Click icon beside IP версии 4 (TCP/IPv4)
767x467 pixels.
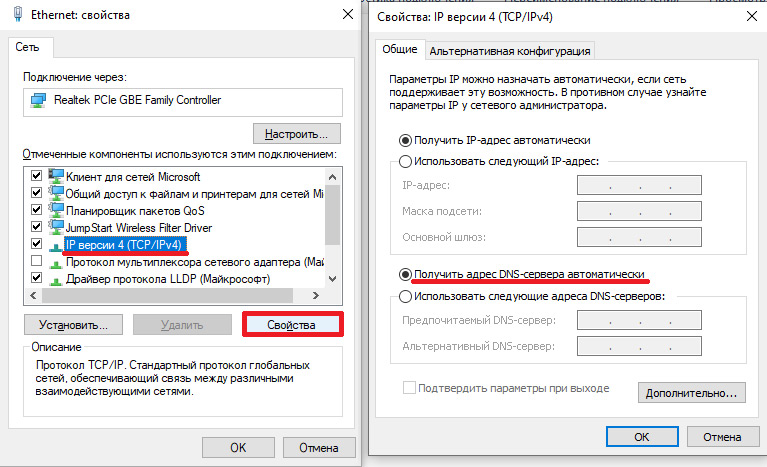pos(56,246)
